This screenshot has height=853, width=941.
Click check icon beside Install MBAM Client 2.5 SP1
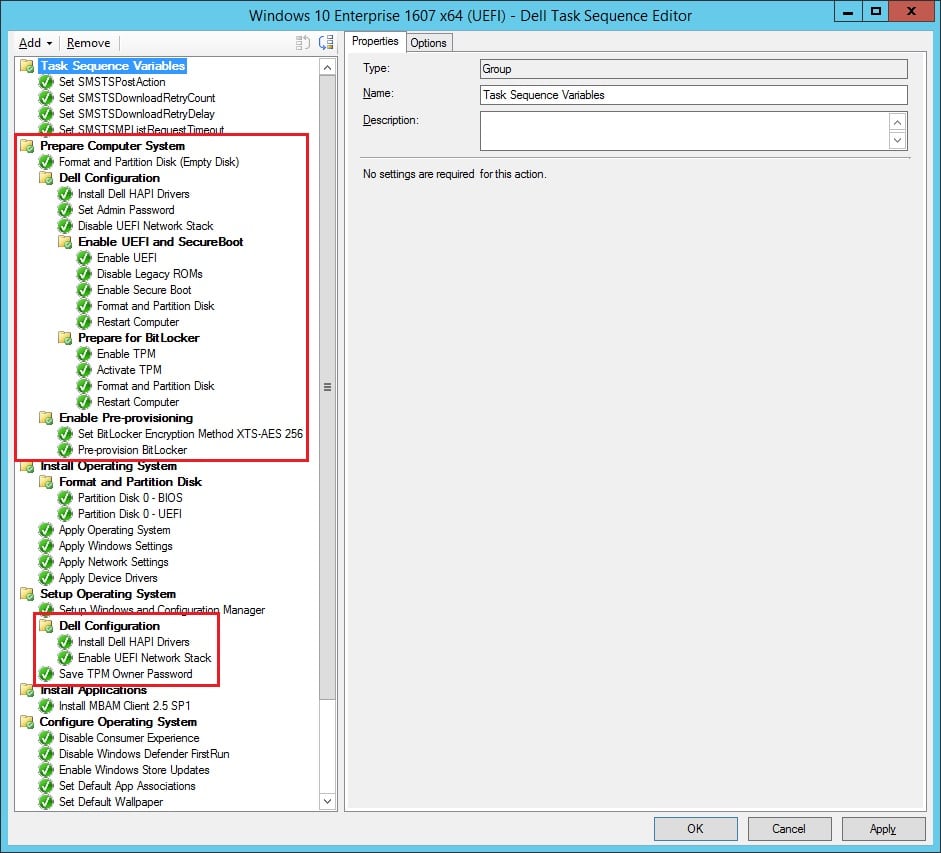pyautogui.click(x=46, y=706)
